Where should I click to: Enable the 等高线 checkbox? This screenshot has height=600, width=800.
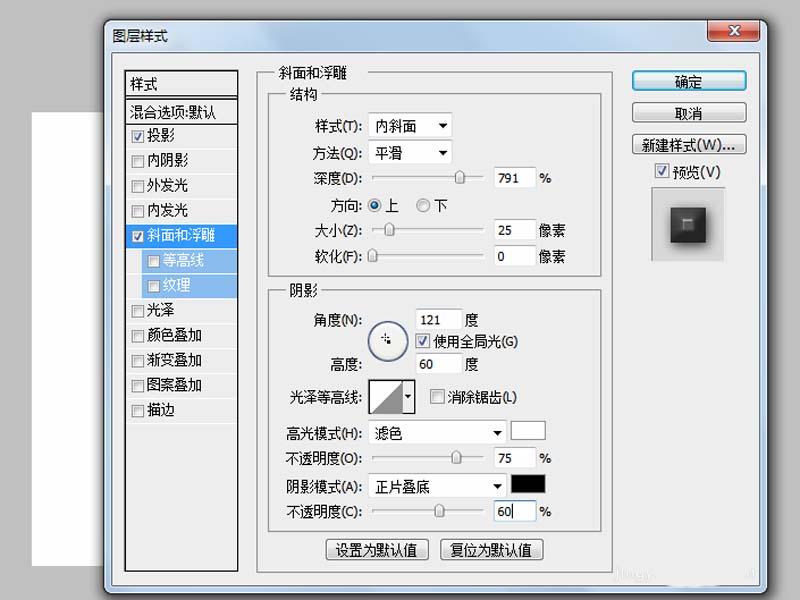click(x=154, y=261)
